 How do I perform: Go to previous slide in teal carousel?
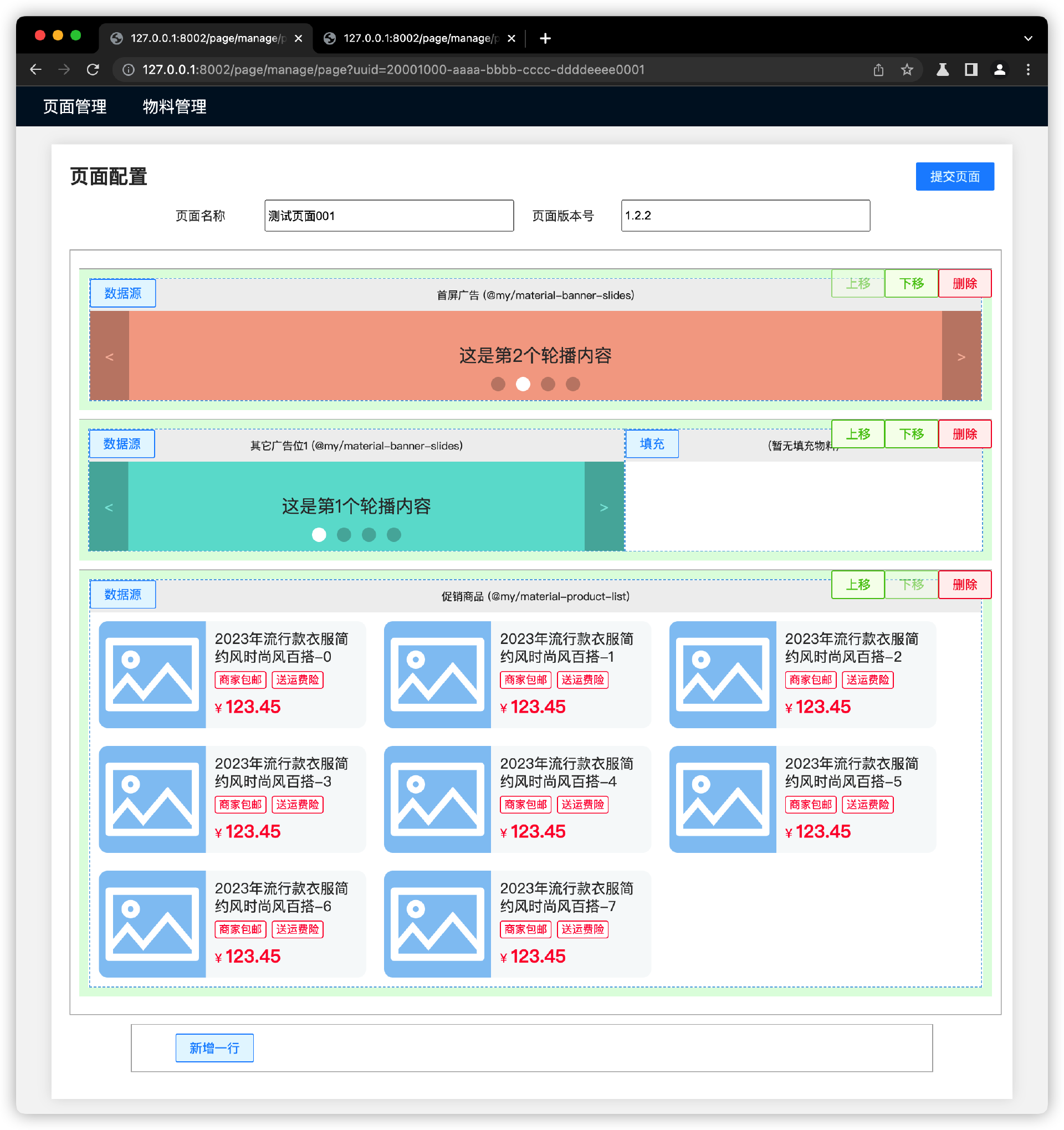(109, 507)
